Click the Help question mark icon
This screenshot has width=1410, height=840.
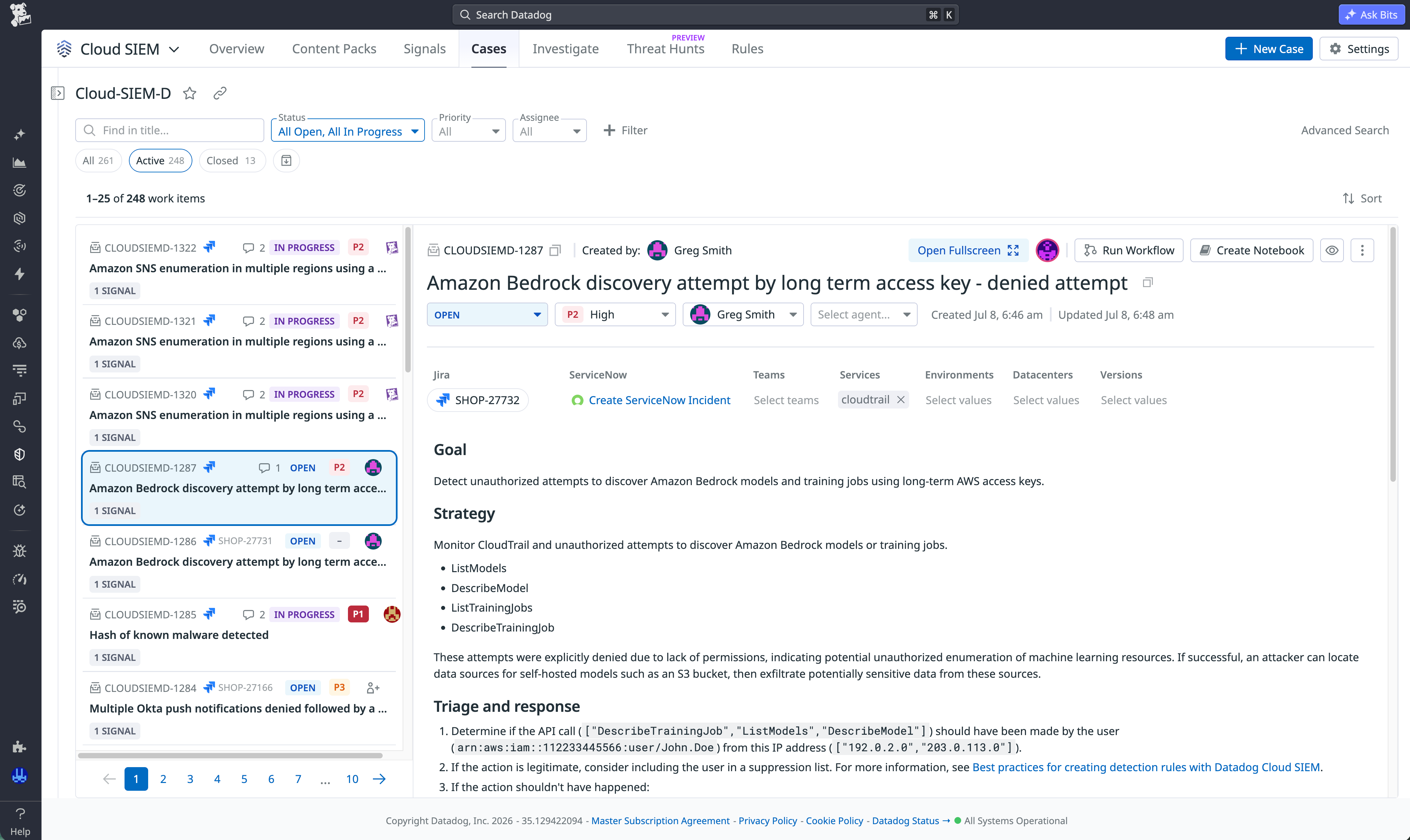click(20, 814)
